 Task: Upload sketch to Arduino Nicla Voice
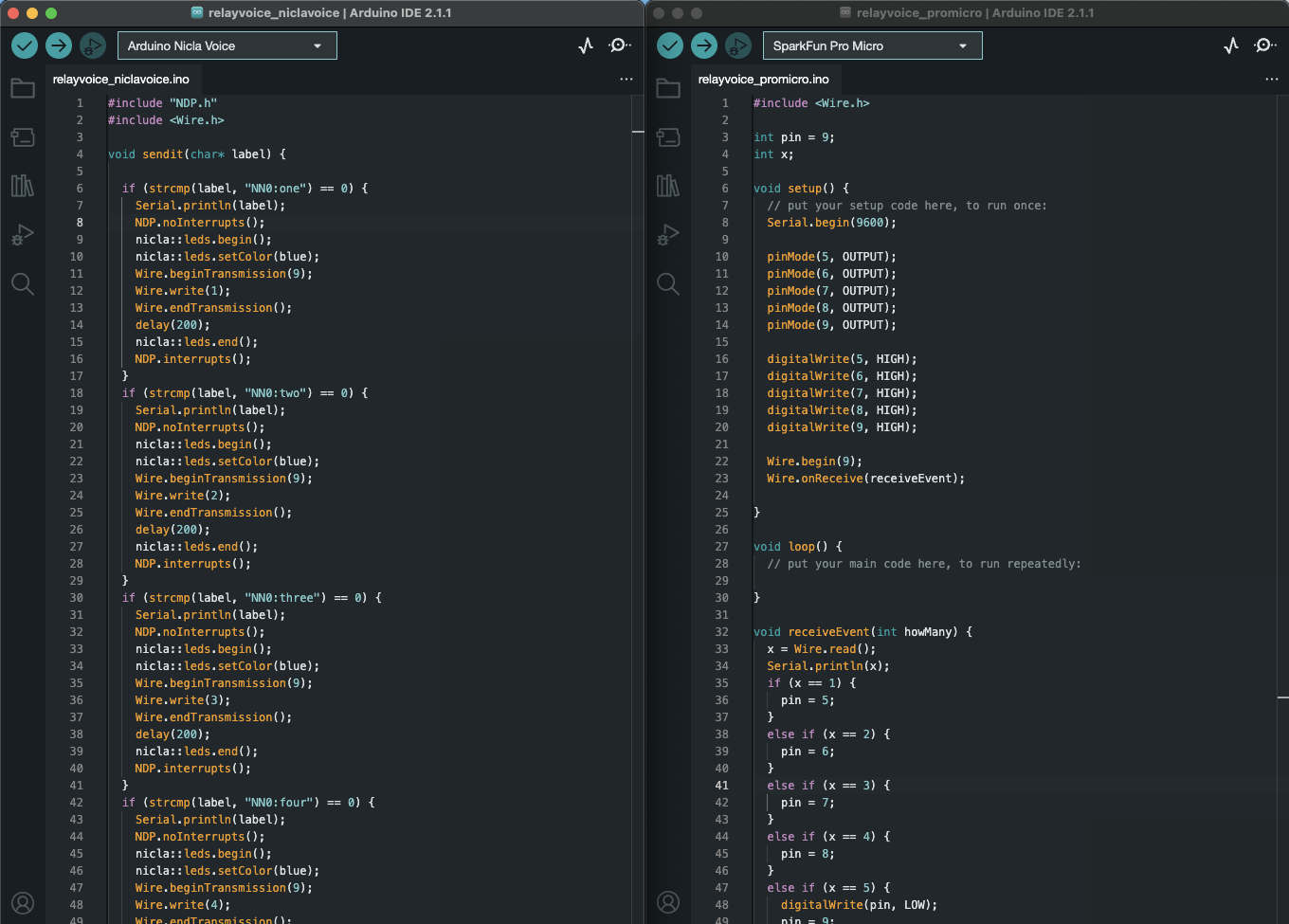coord(59,45)
